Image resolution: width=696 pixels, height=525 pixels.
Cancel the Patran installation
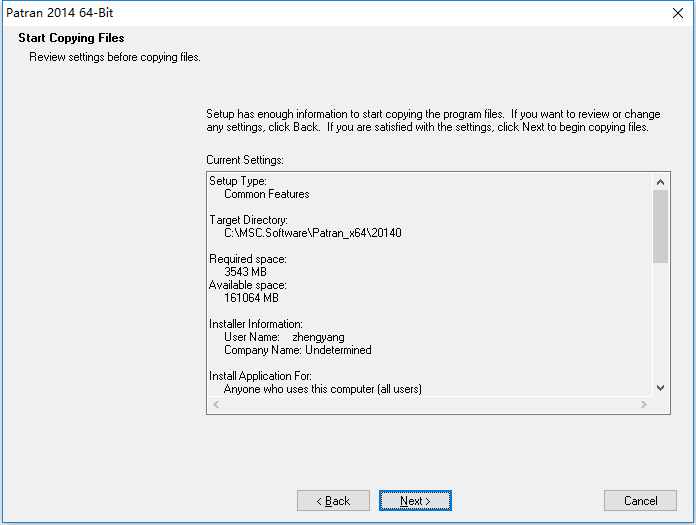[x=640, y=501]
